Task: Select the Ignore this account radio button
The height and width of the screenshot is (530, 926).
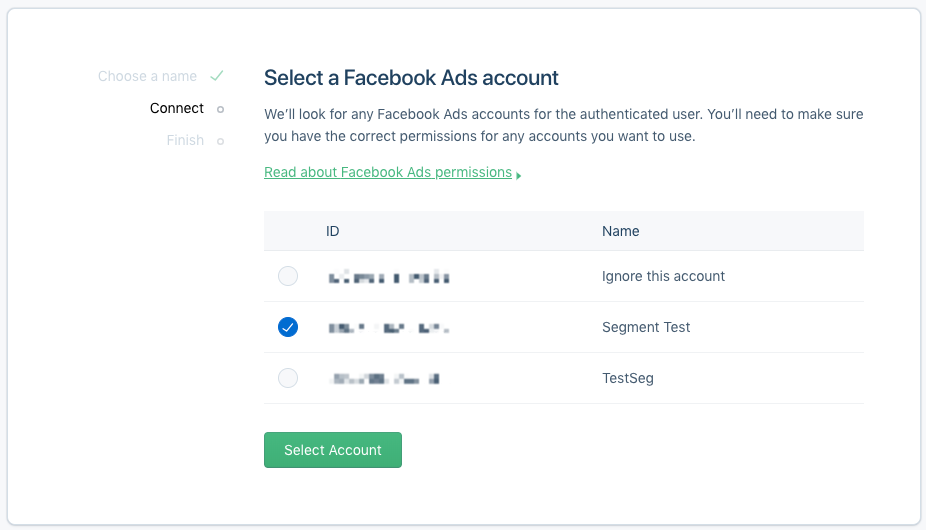Action: coord(288,276)
